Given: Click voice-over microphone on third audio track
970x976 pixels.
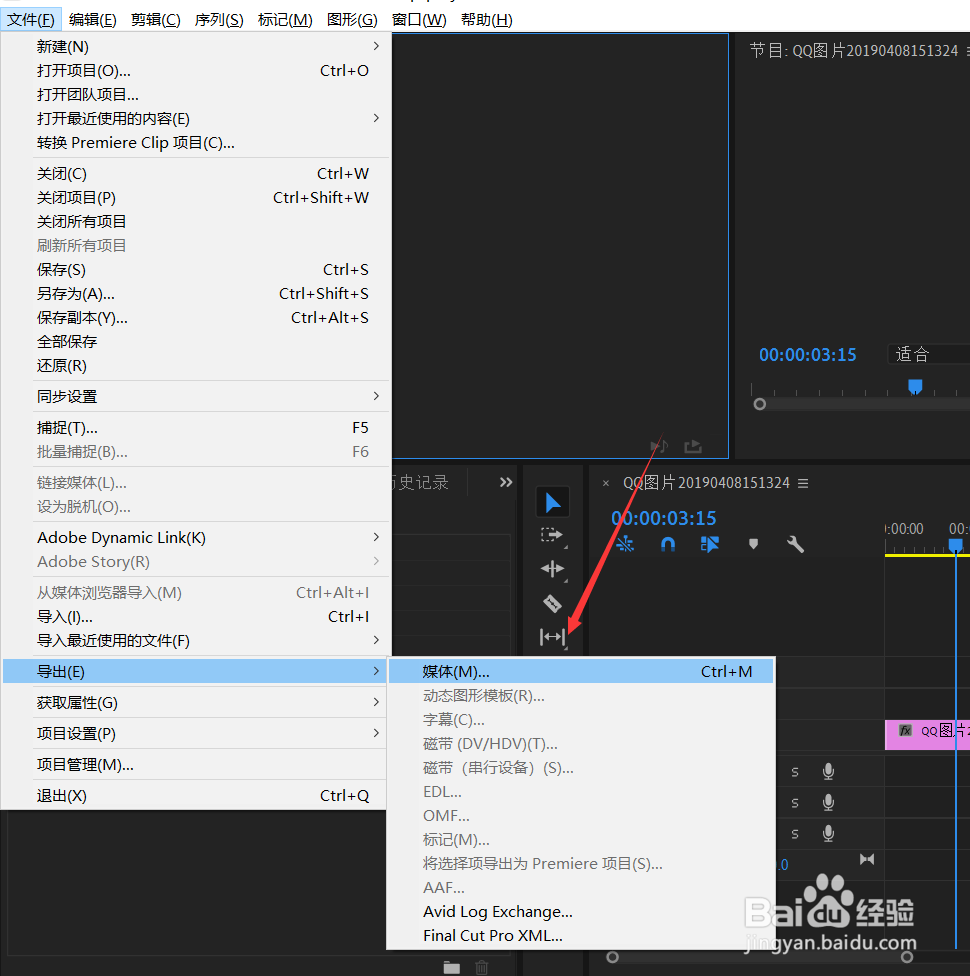Looking at the screenshot, I should click(x=828, y=833).
